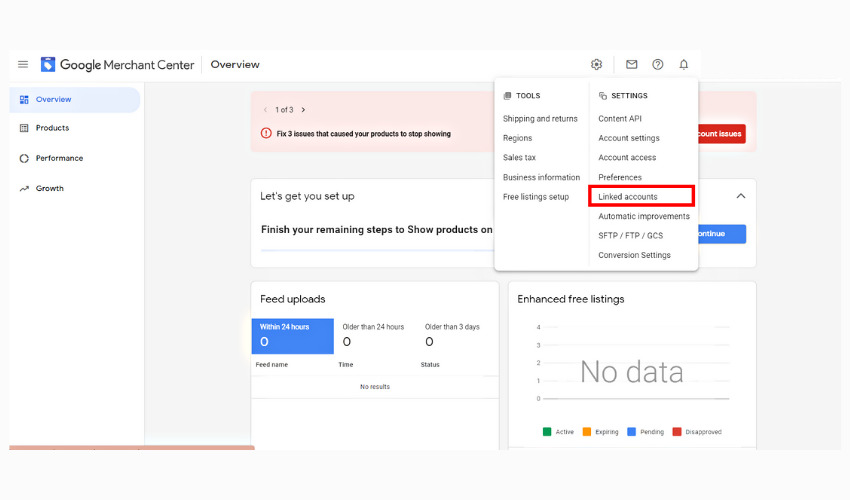Click the blue Continue button
Image resolution: width=850 pixels, height=500 pixels.
point(722,234)
